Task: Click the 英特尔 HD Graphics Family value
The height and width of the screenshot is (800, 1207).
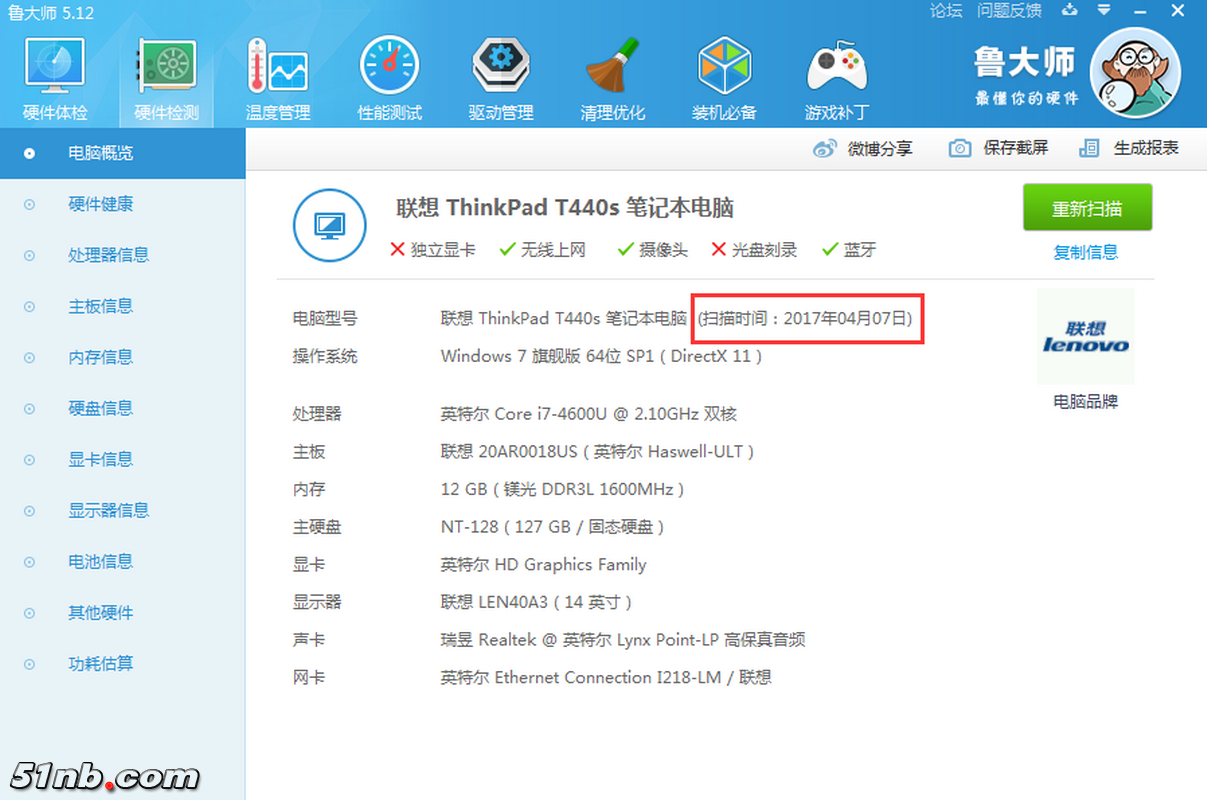Action: [x=544, y=564]
